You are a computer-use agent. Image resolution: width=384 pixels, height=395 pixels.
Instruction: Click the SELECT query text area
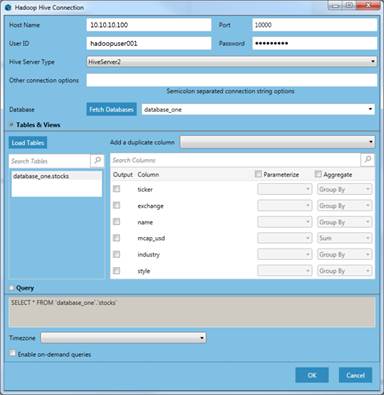(x=192, y=312)
